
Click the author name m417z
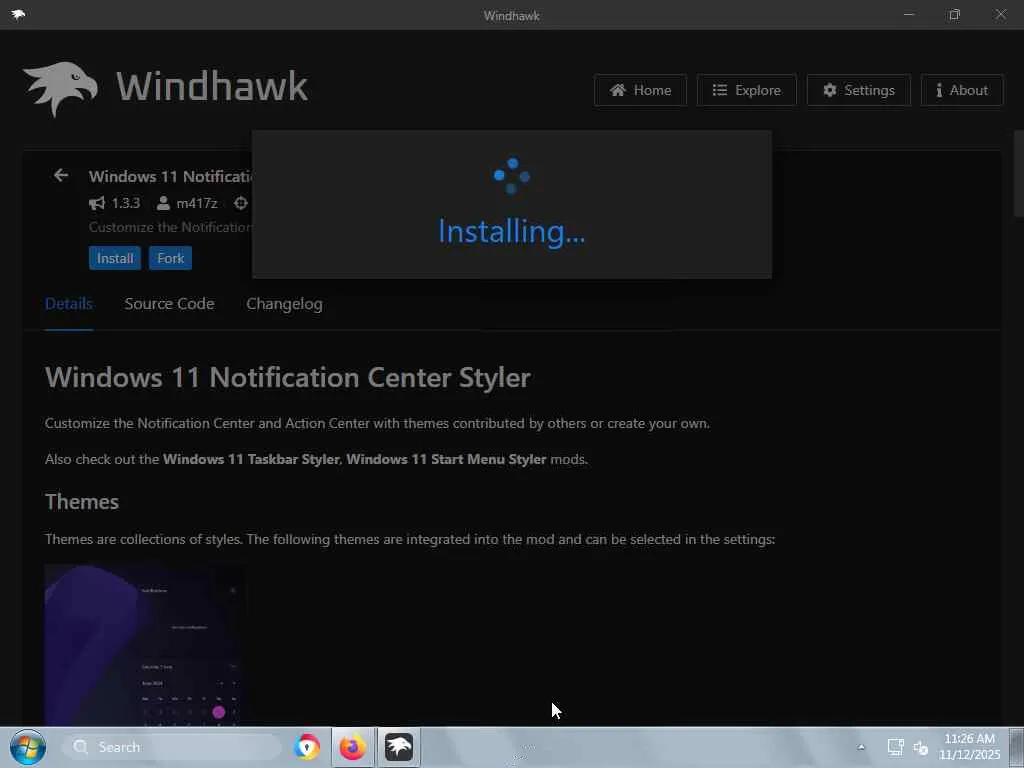[x=197, y=203]
